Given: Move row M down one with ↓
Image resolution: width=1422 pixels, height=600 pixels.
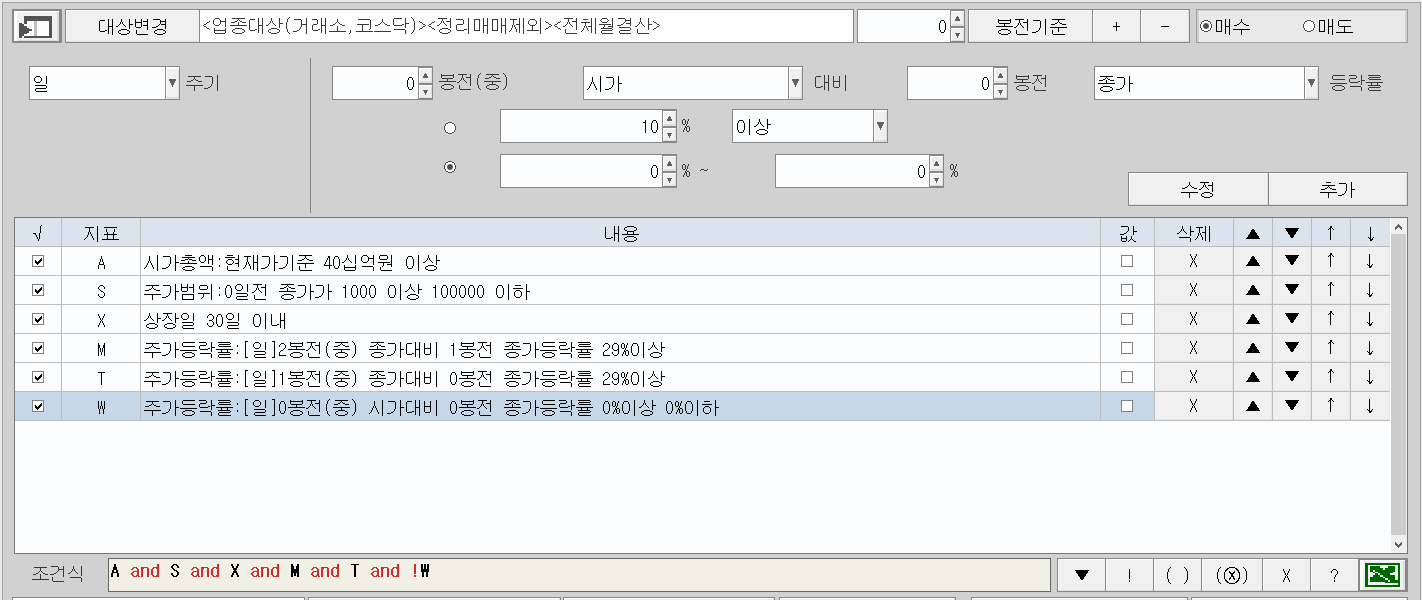Looking at the screenshot, I should pyautogui.click(x=1370, y=349).
